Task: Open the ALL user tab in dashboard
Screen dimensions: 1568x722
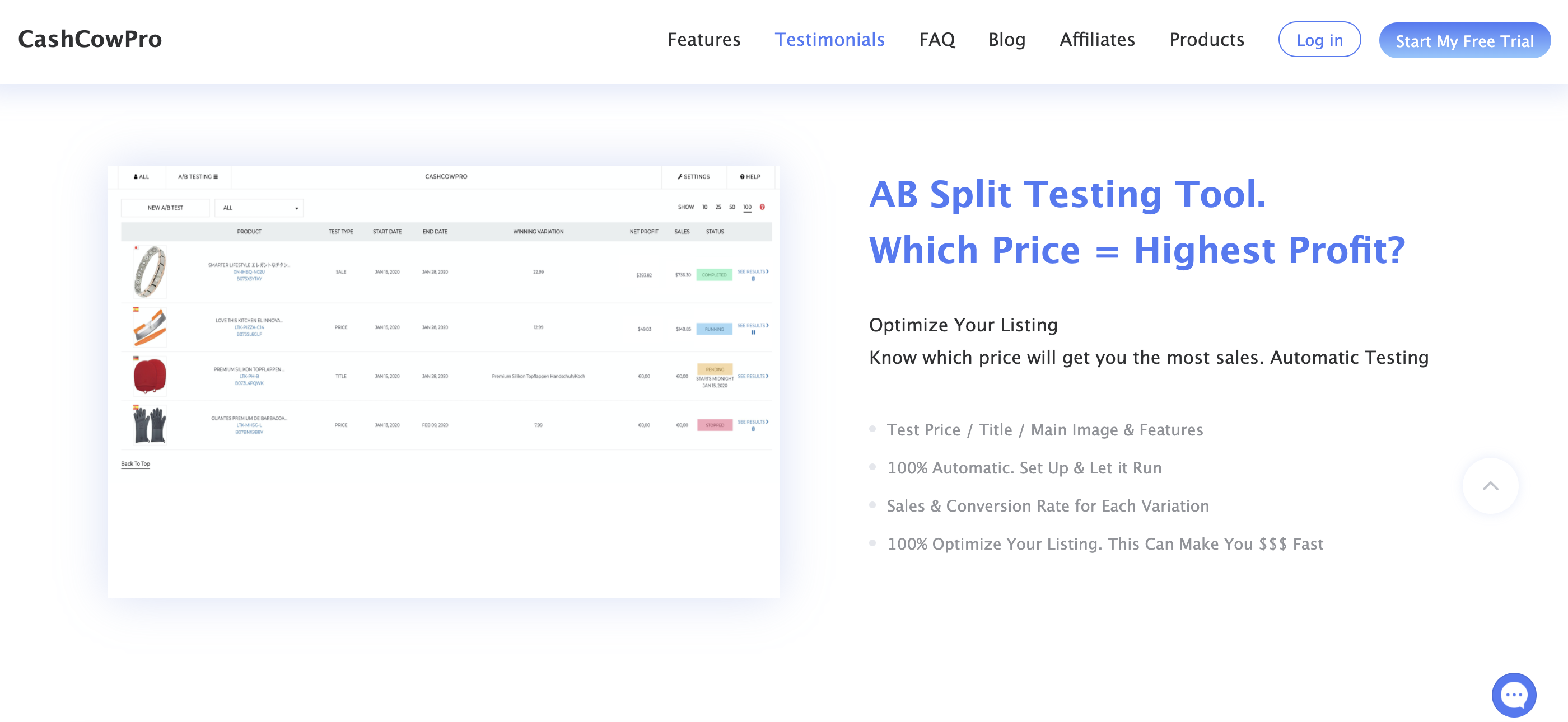Action: [x=141, y=176]
